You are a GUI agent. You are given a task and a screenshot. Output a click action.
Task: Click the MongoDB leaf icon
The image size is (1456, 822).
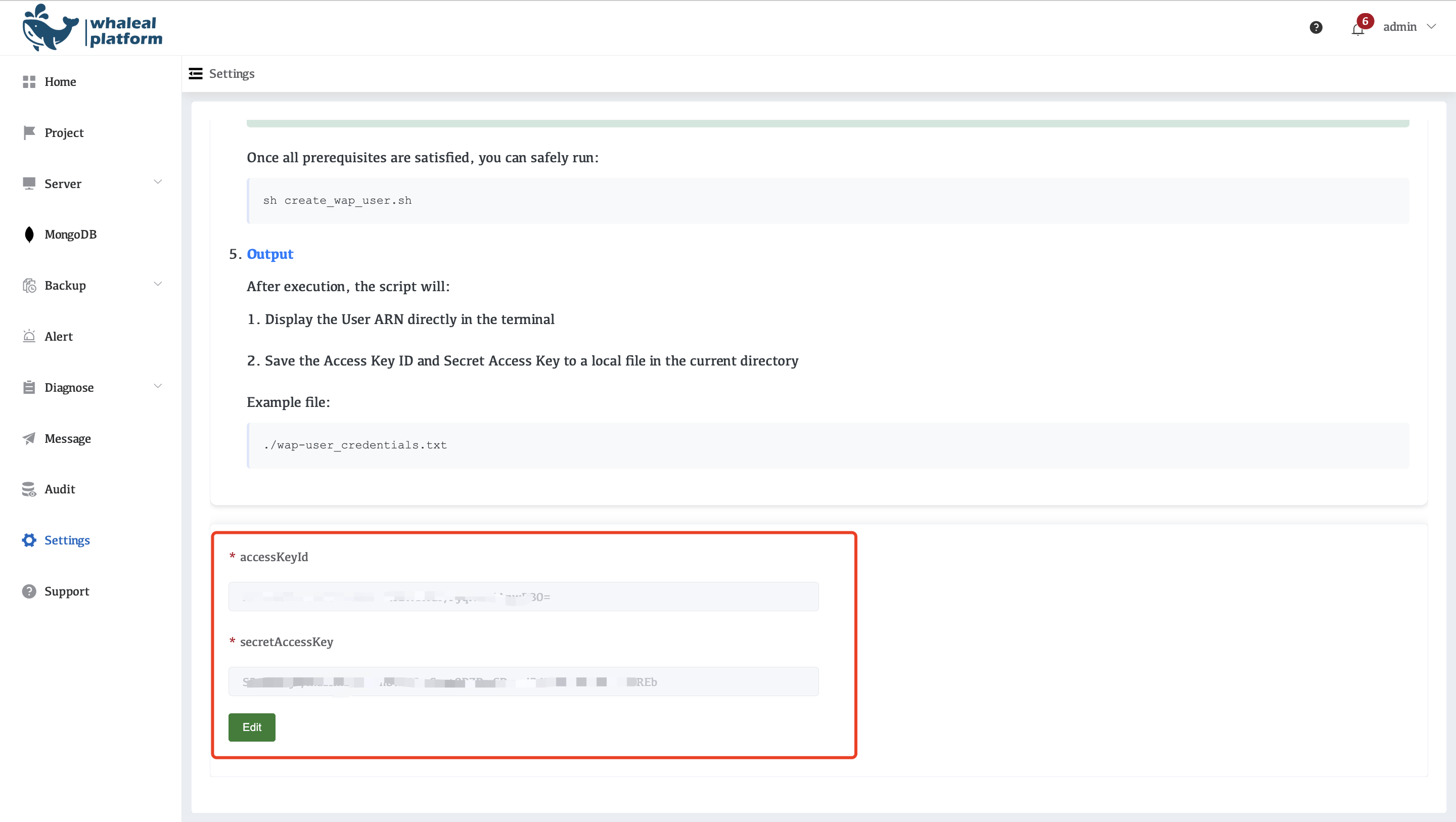pyautogui.click(x=29, y=234)
